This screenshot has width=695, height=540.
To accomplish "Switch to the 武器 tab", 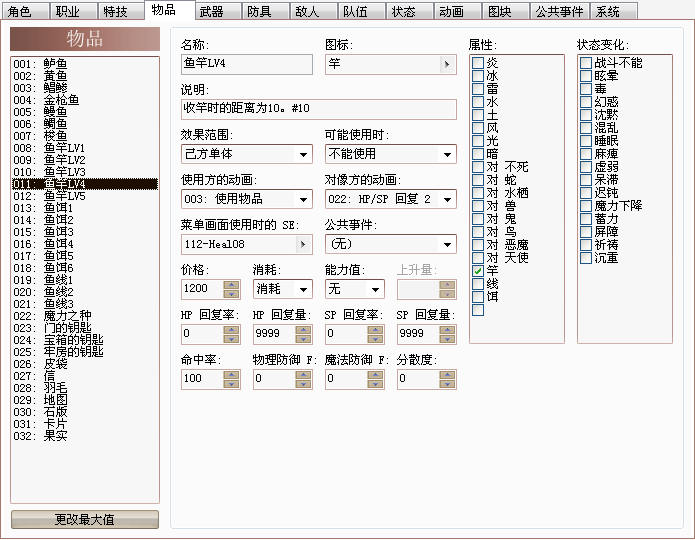I will (x=218, y=12).
